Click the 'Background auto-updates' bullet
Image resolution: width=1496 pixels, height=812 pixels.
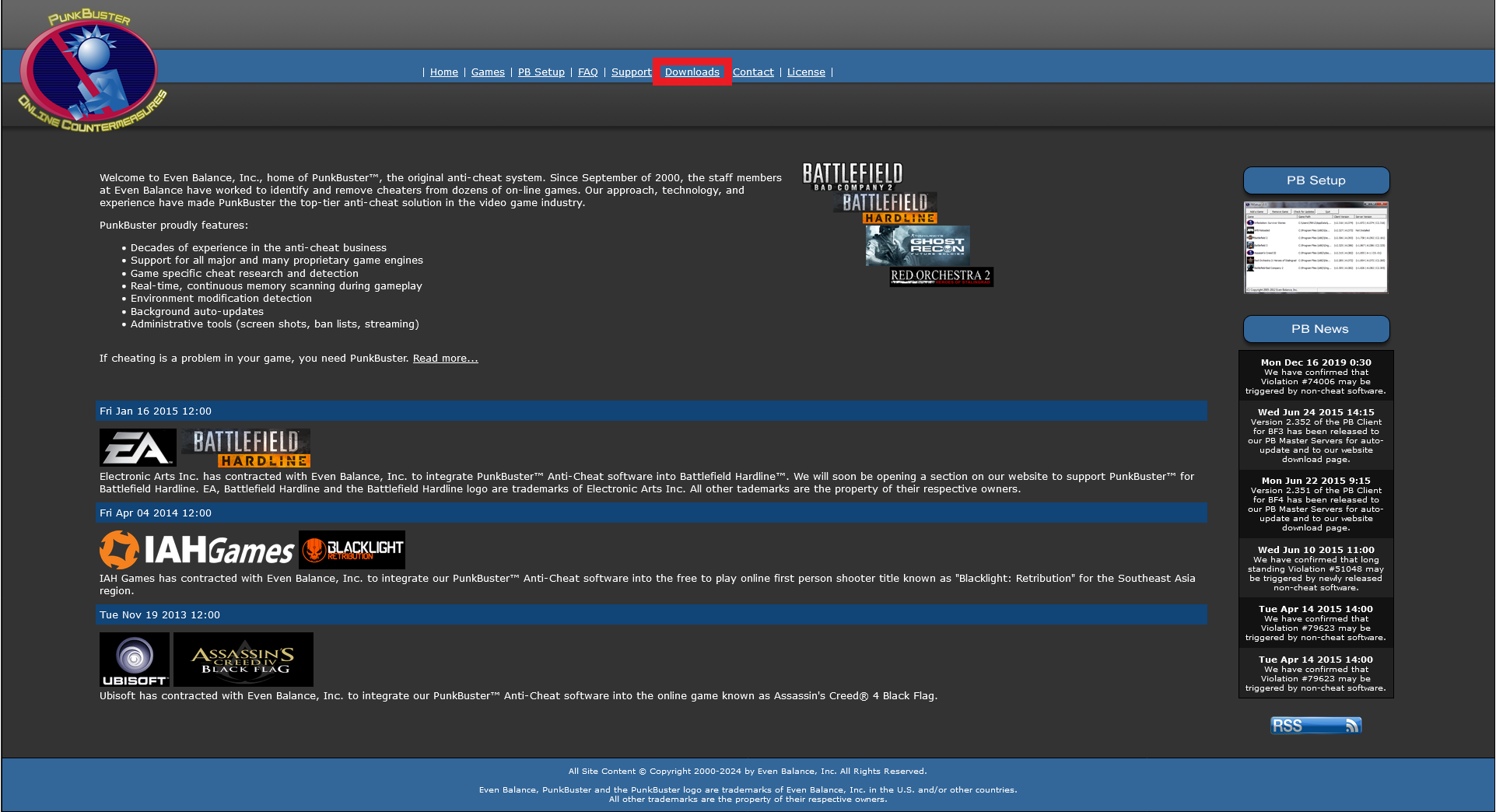coord(197,312)
